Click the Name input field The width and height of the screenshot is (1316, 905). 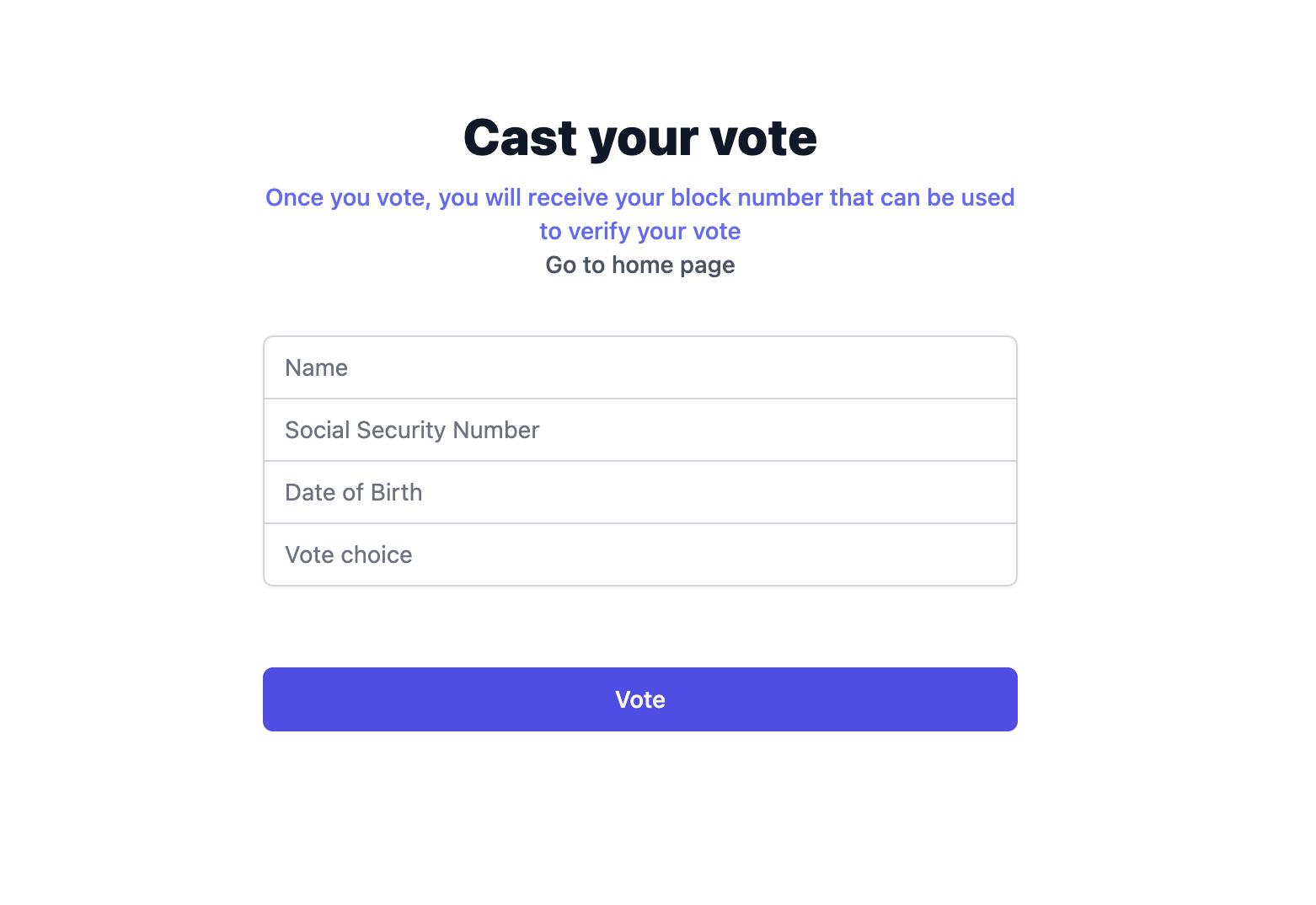(640, 367)
